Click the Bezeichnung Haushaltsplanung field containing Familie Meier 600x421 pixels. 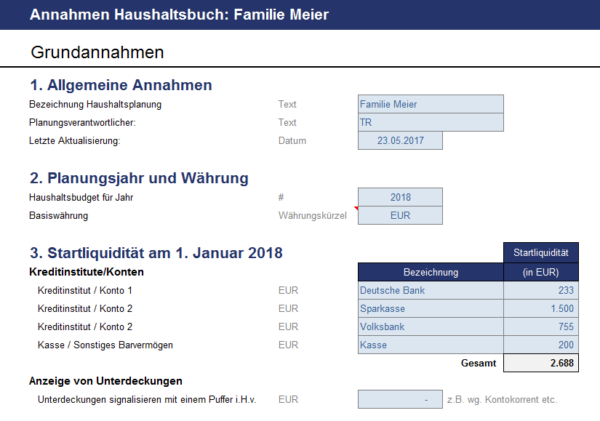[x=430, y=104]
